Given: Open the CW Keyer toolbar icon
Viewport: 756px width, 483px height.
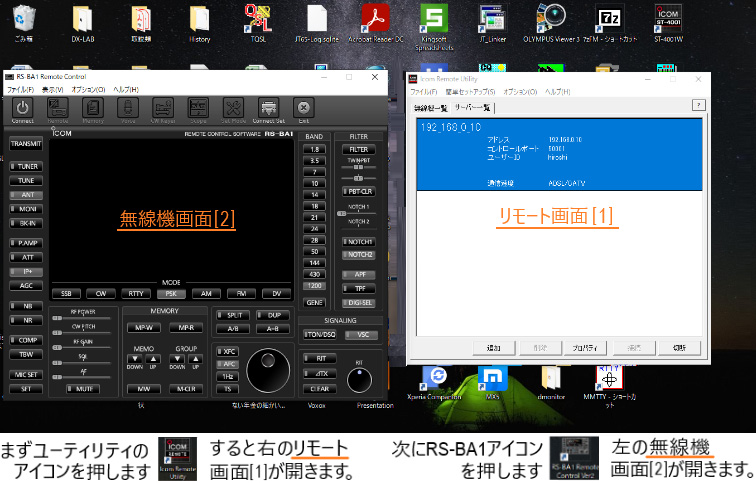Looking at the screenshot, I should pyautogui.click(x=163, y=110).
